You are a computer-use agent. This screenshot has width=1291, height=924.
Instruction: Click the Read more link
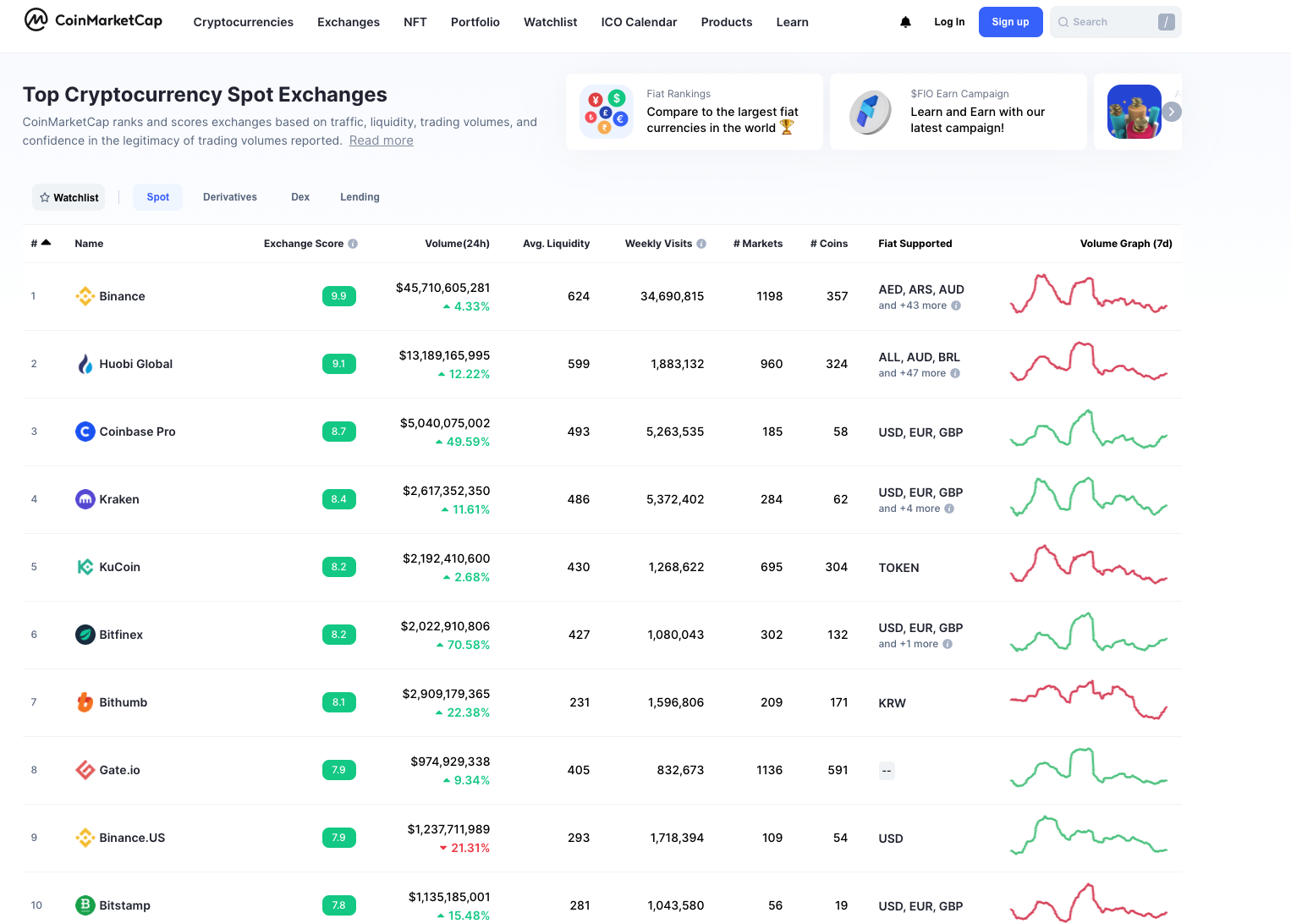[x=382, y=140]
